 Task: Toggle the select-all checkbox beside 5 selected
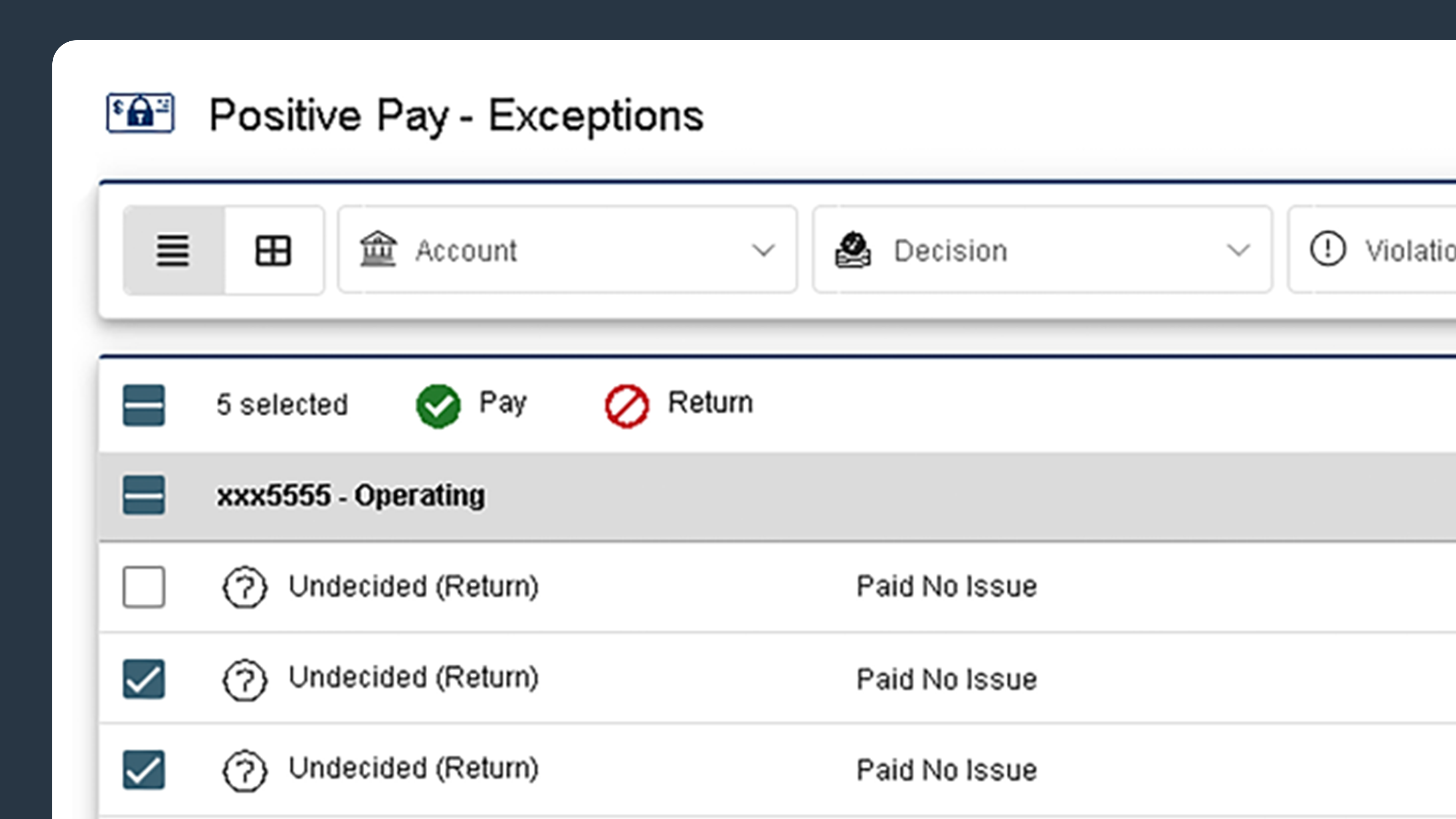point(144,405)
